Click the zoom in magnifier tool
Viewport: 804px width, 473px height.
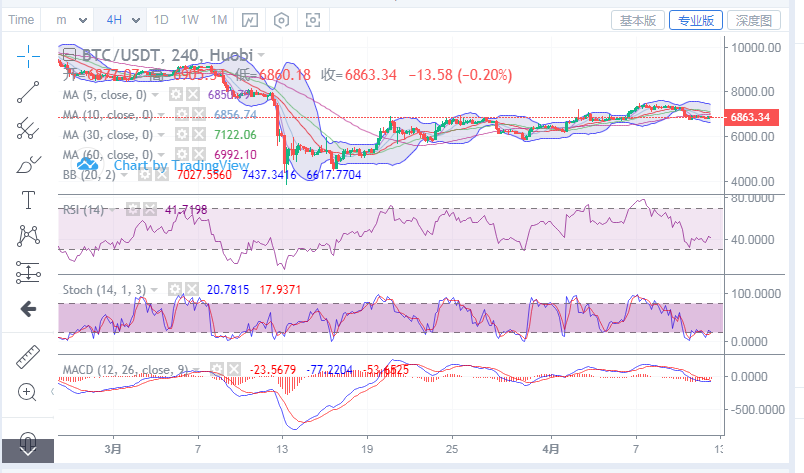[x=28, y=391]
